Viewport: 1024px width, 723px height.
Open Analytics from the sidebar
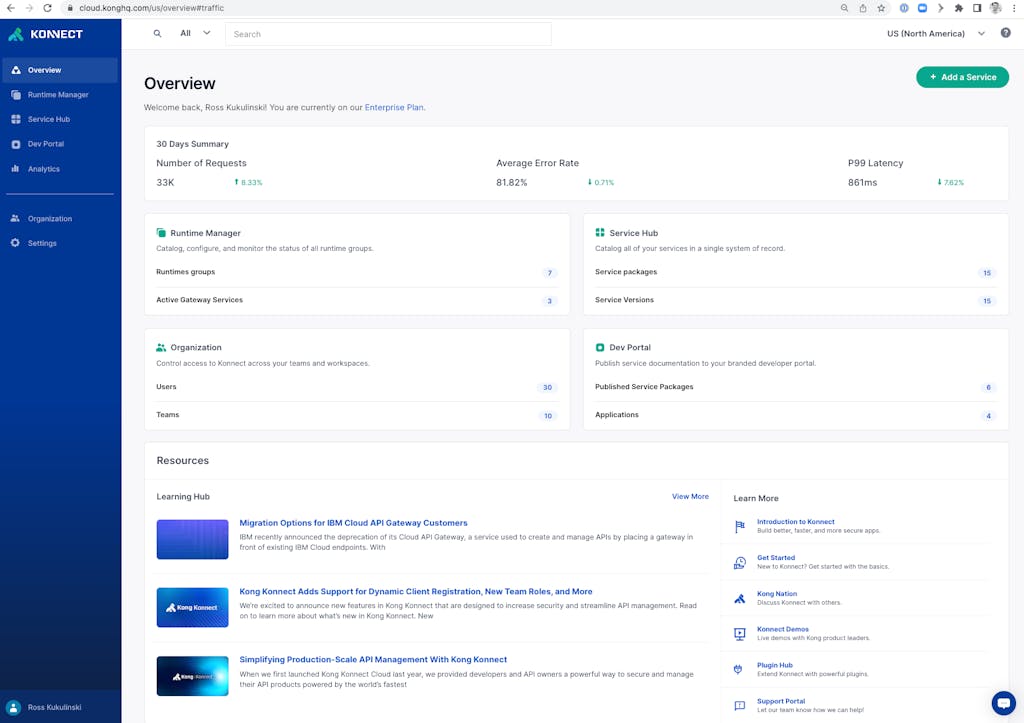coord(43,169)
